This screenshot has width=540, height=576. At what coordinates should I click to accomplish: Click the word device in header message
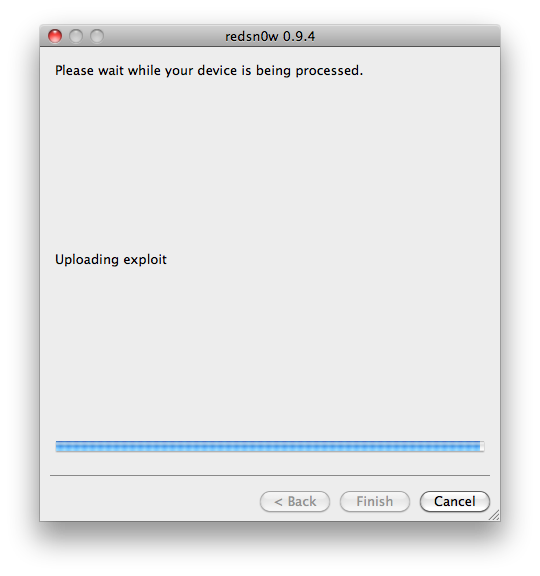click(x=217, y=70)
